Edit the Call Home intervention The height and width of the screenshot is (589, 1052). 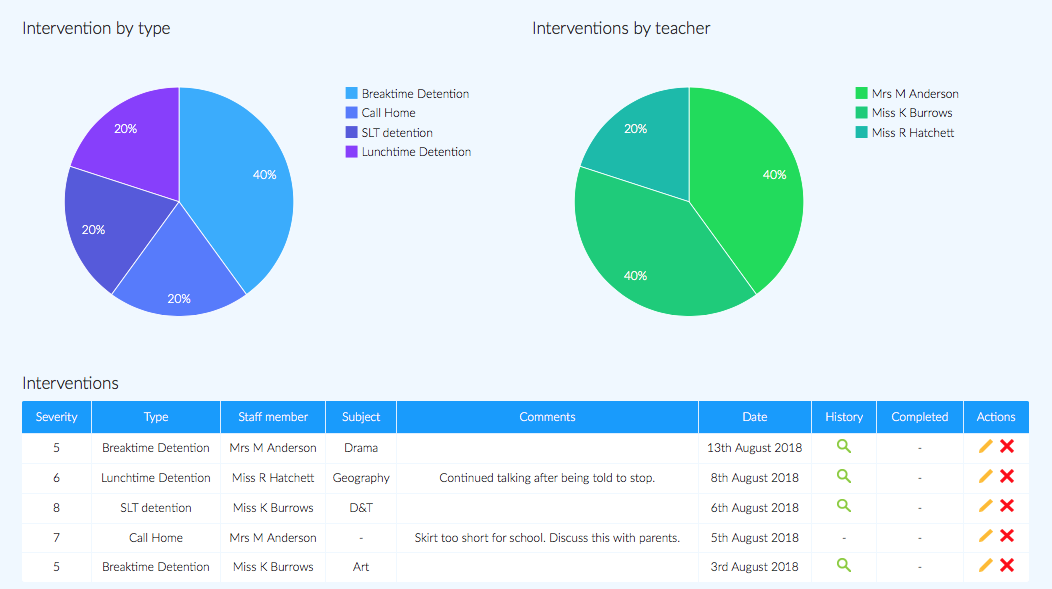click(x=985, y=536)
